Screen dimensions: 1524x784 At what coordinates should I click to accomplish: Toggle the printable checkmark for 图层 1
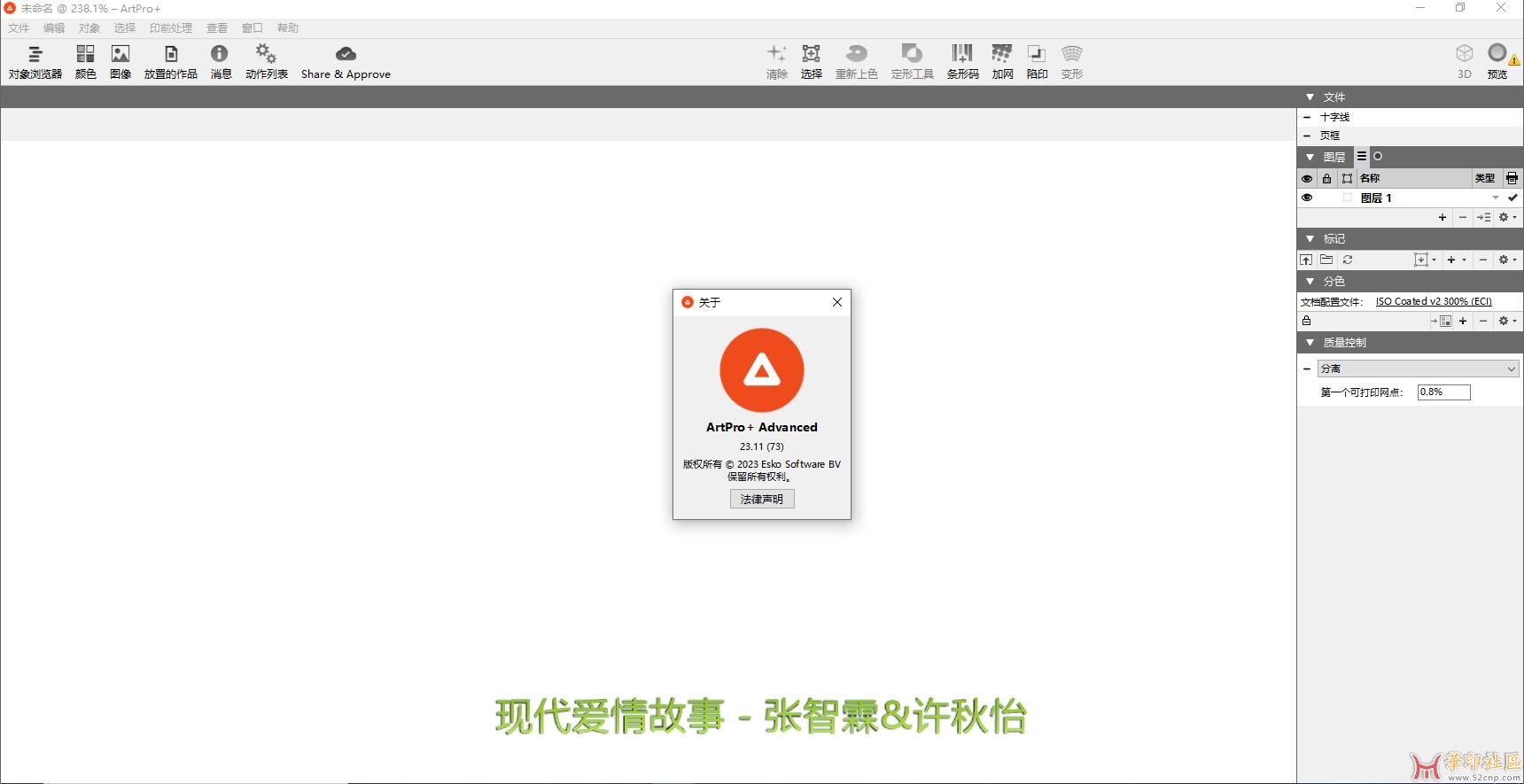pos(1512,198)
